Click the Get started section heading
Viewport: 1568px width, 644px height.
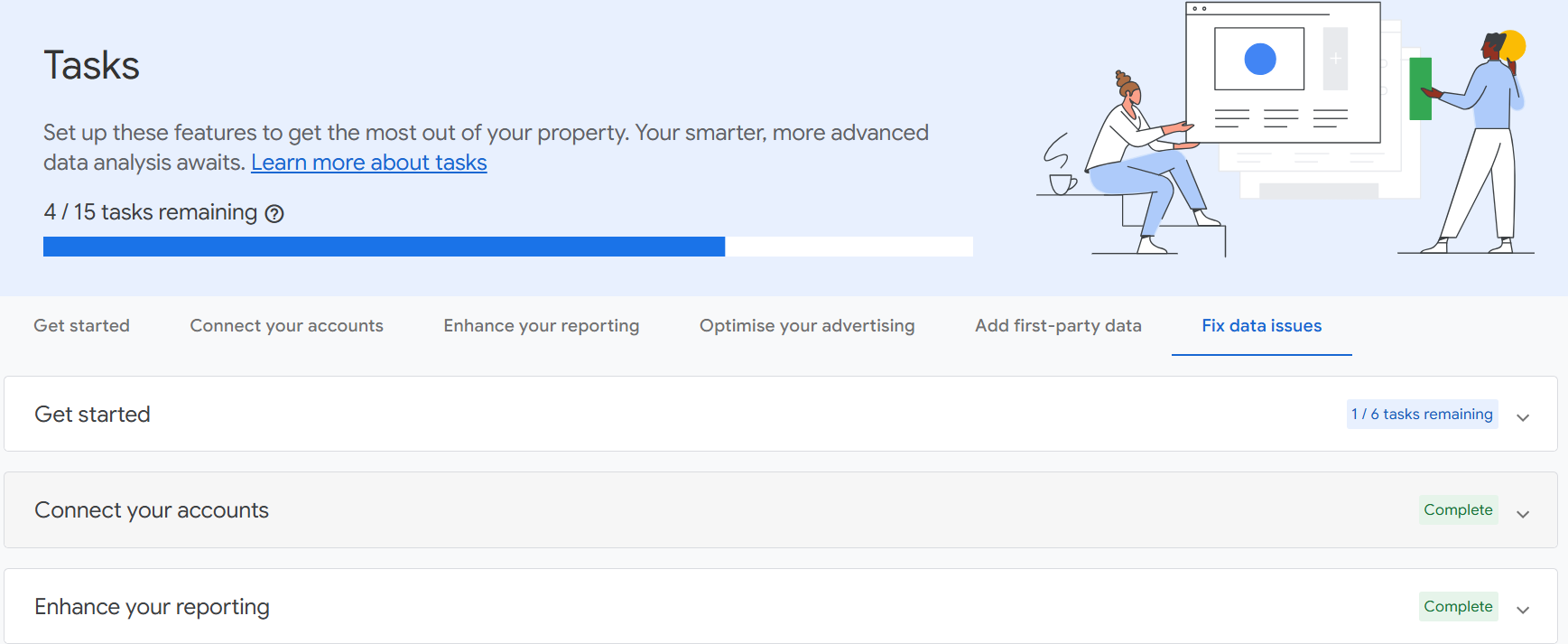pos(92,414)
